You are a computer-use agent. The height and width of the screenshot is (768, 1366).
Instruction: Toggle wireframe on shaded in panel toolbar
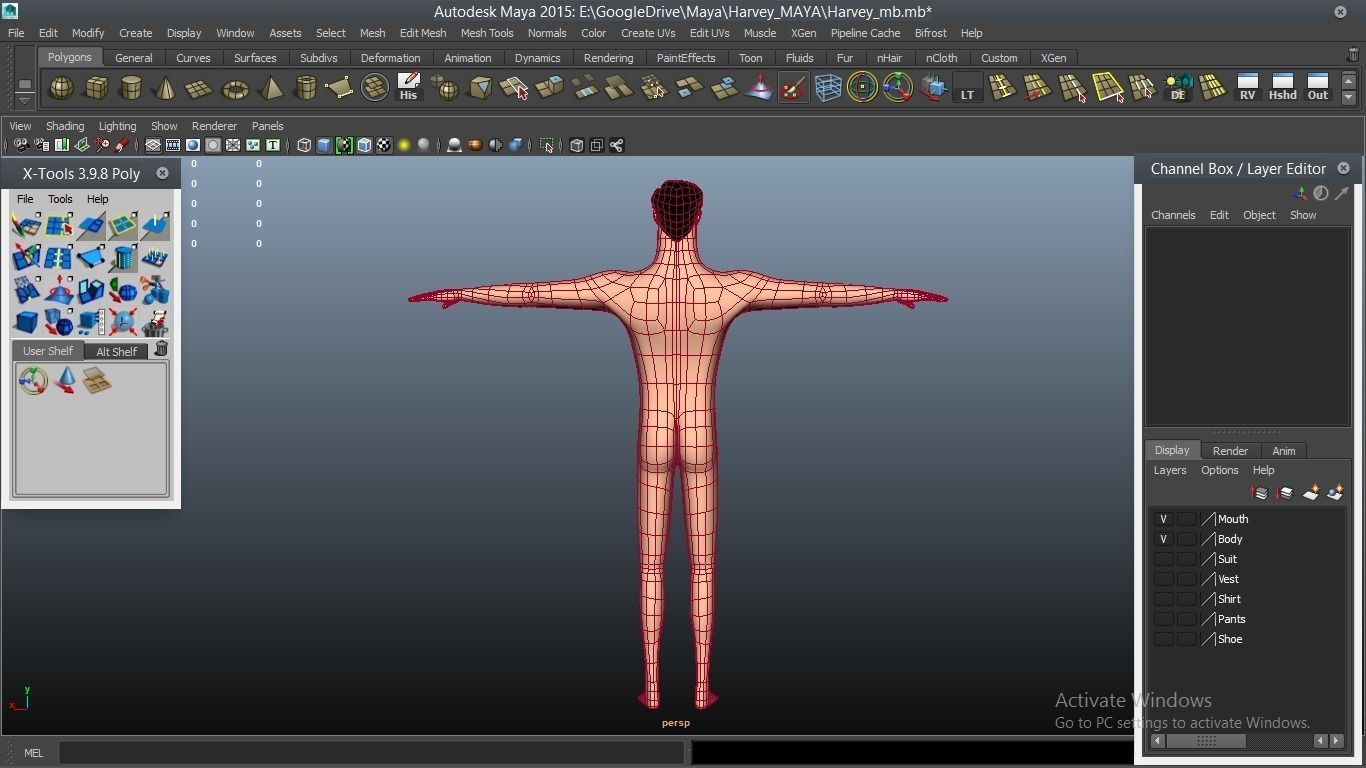coord(364,145)
